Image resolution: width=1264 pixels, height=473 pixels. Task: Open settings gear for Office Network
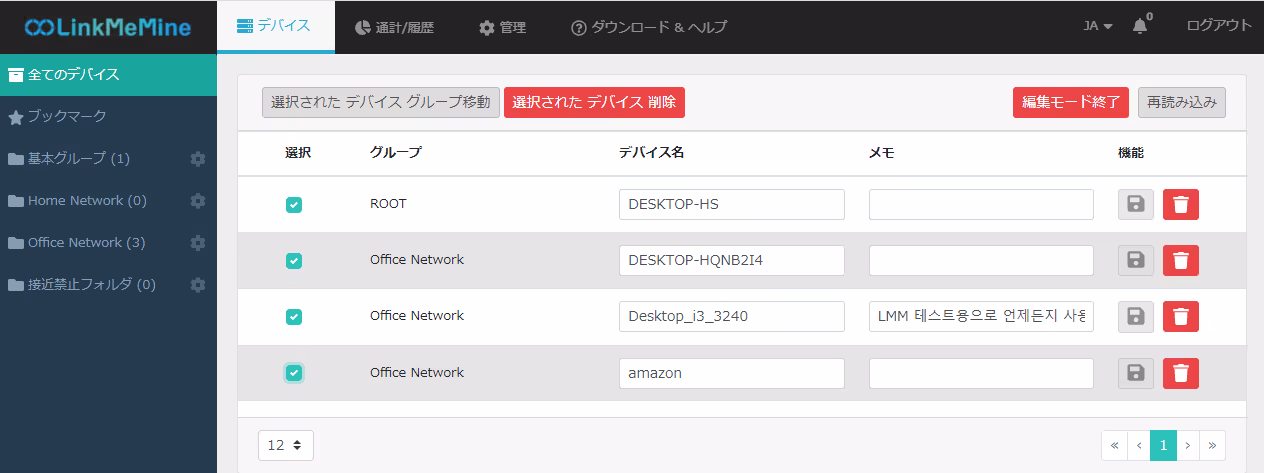(198, 243)
